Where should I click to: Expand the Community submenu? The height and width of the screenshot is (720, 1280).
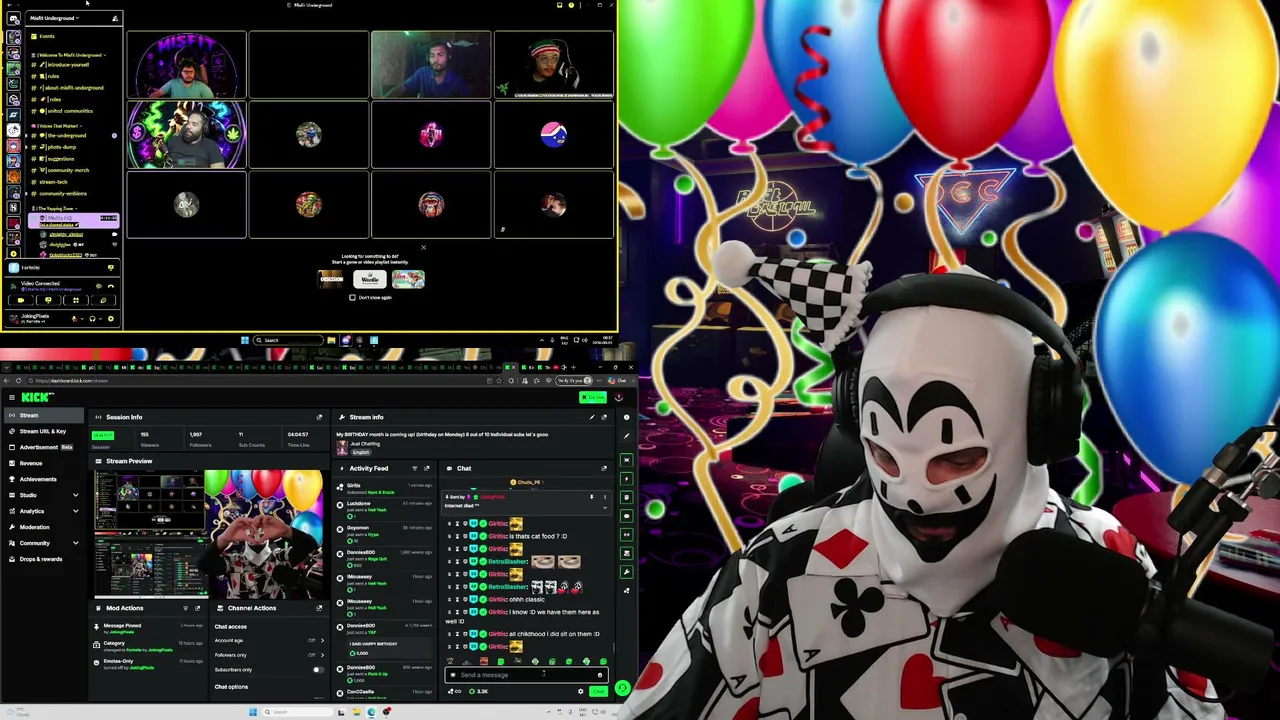tap(75, 543)
